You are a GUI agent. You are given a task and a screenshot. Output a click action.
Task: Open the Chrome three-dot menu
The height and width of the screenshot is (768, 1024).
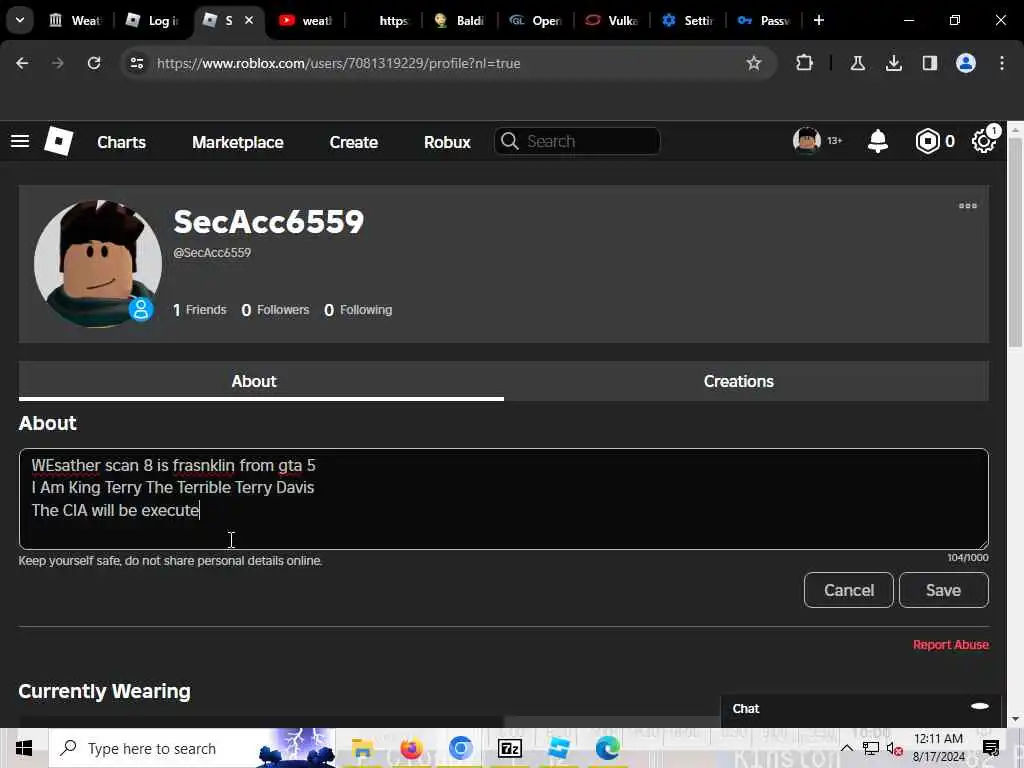pos(1002,63)
